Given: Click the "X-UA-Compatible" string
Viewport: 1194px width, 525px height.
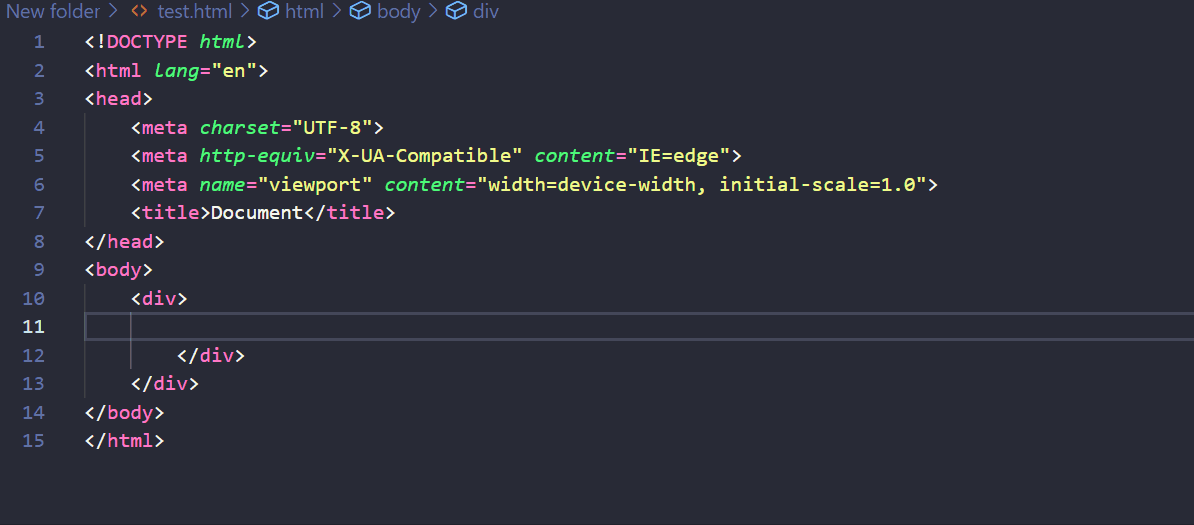Looking at the screenshot, I should [424, 156].
